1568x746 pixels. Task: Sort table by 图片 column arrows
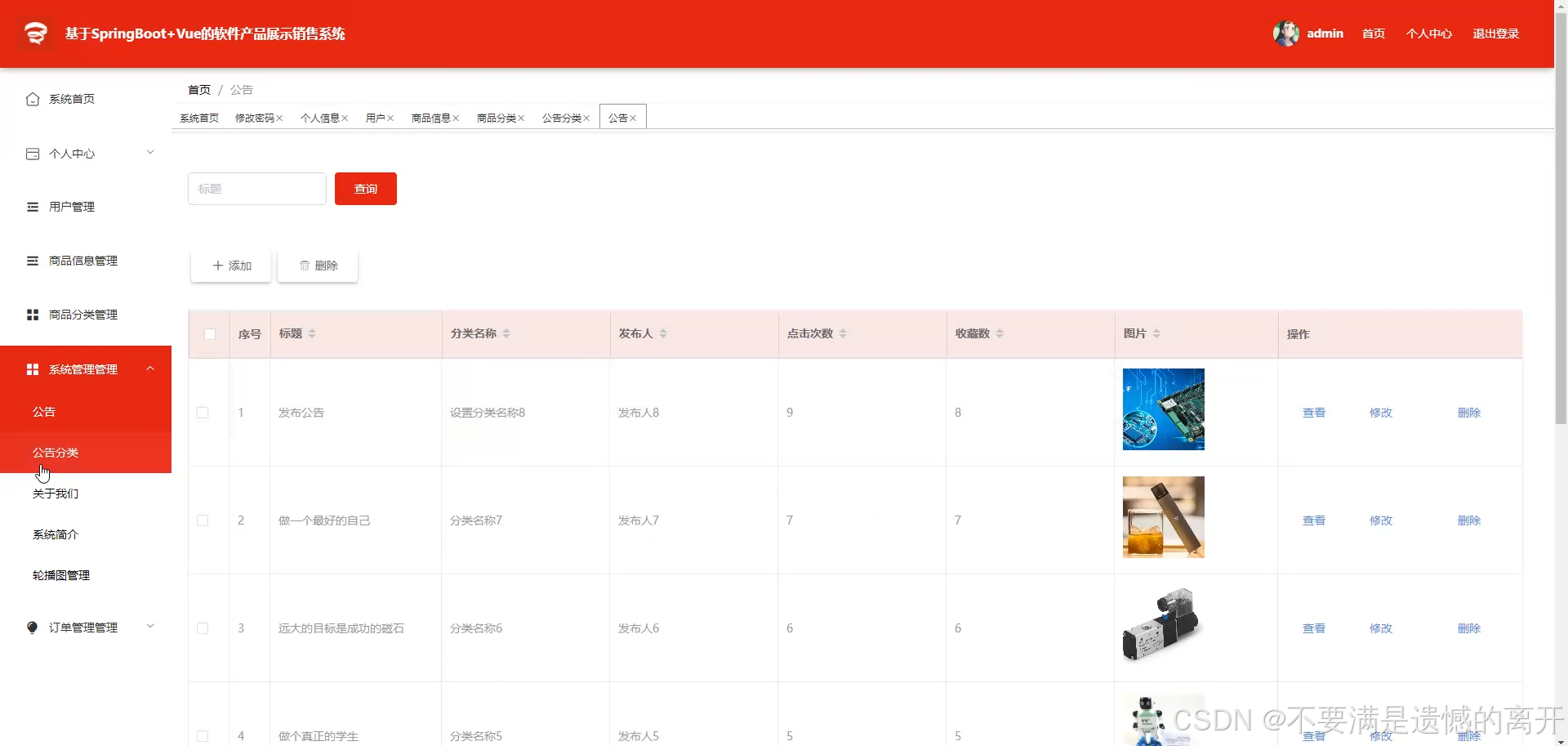[1156, 333]
